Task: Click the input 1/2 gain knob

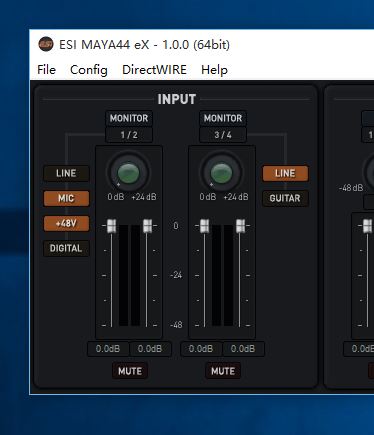Action: click(129, 173)
